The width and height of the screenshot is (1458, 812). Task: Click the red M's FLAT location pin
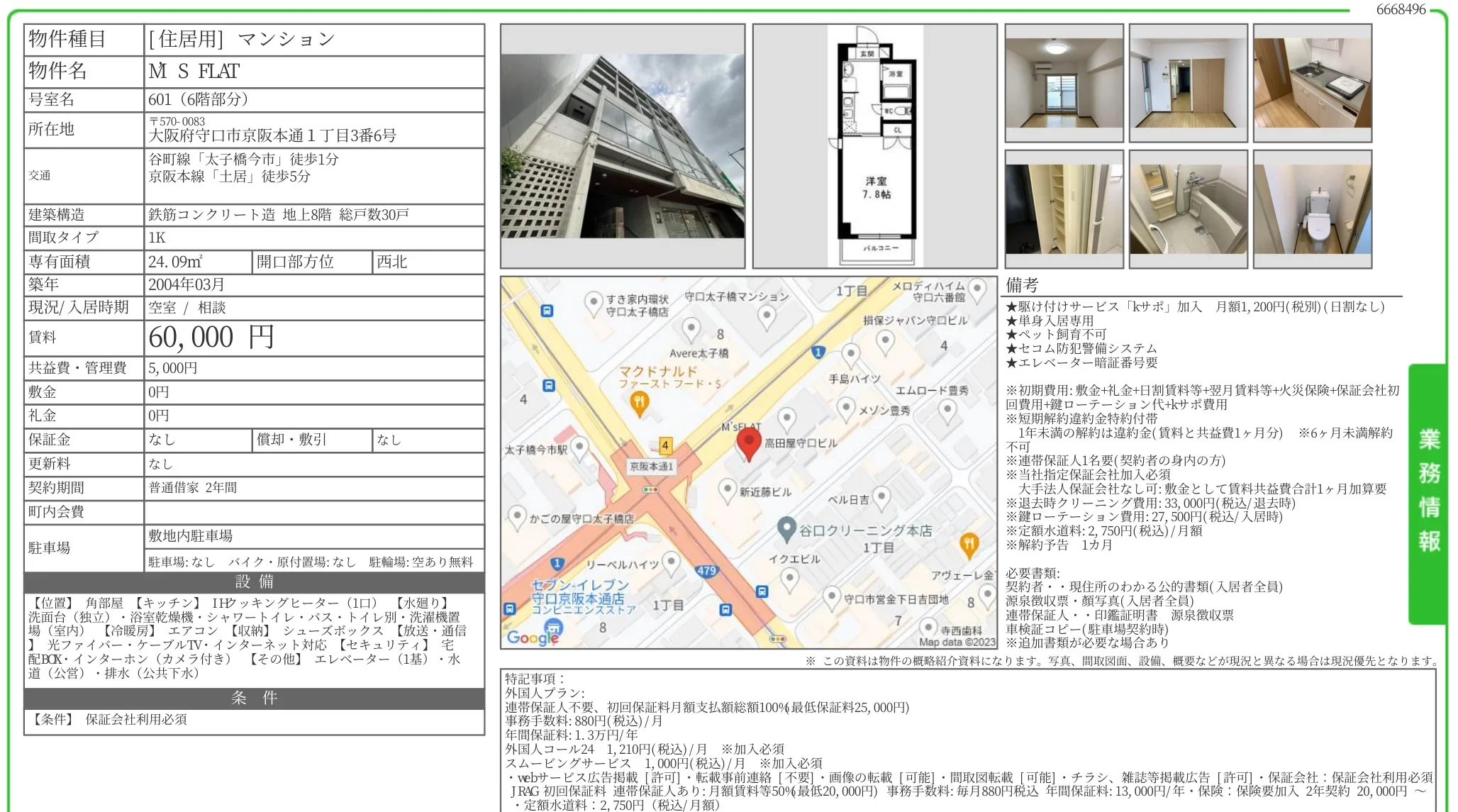pyautogui.click(x=748, y=444)
